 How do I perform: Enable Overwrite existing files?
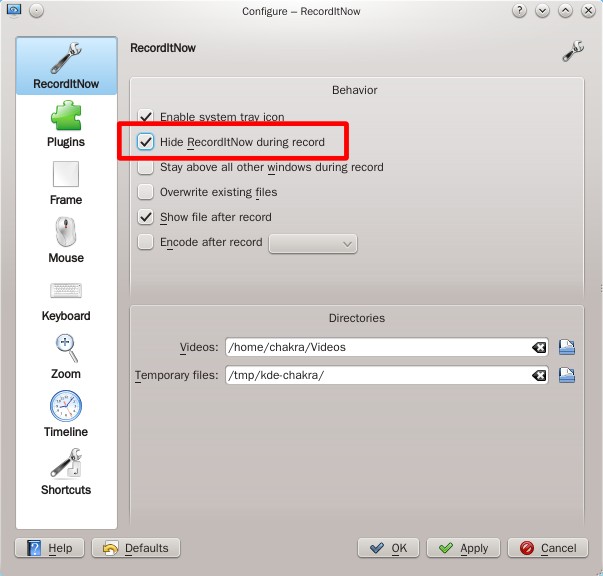click(145, 192)
